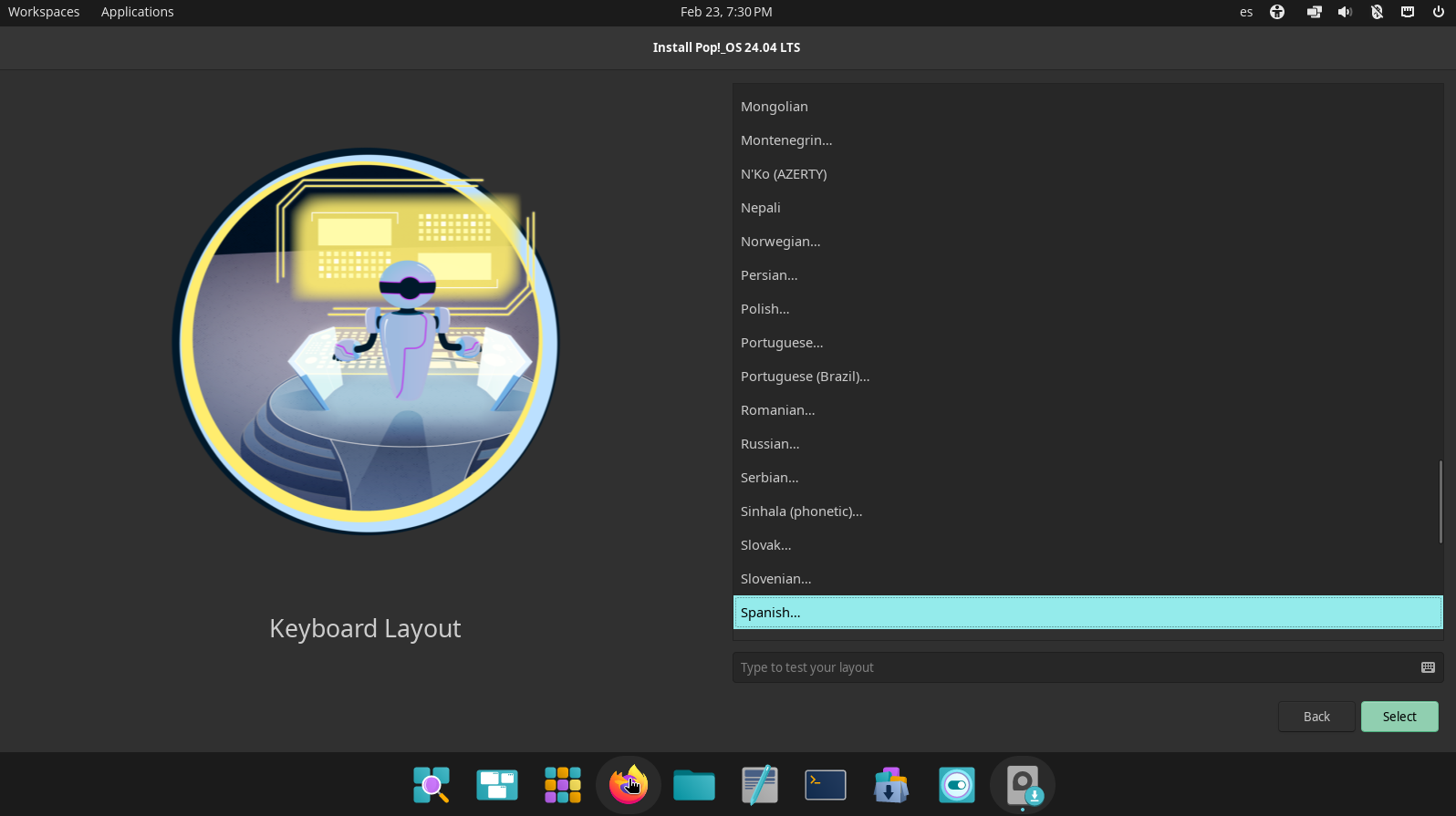Open Pop!_Shop download box icon

tap(890, 784)
